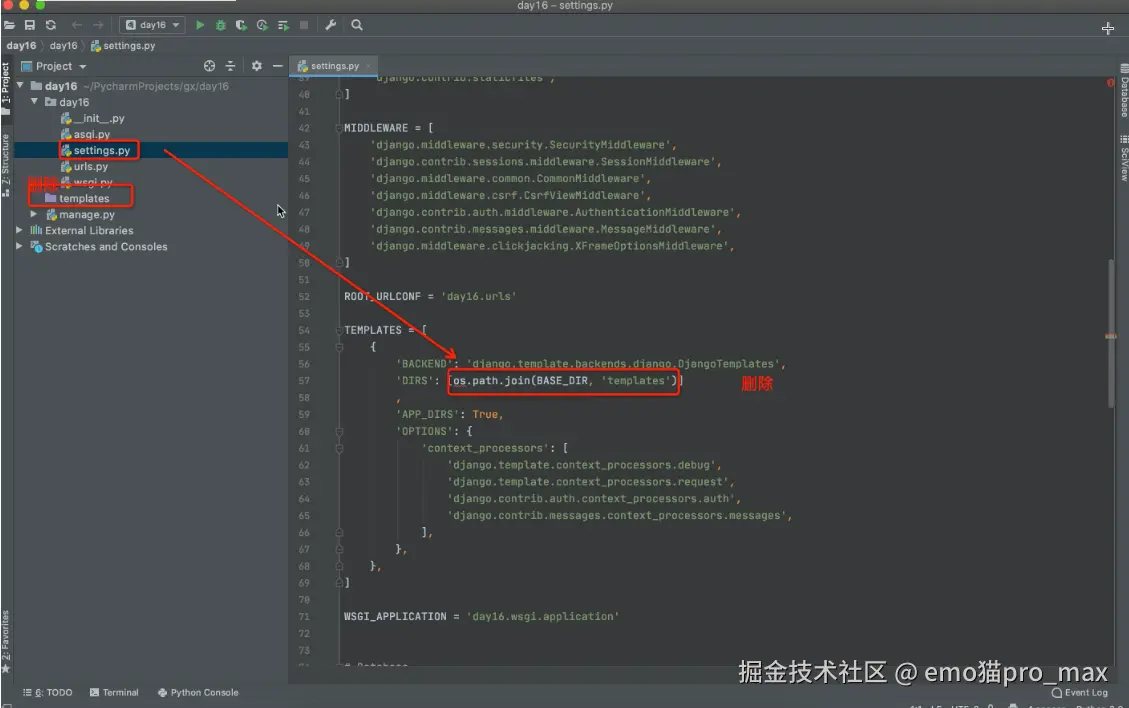This screenshot has height=708, width=1129.
Task: Click context_processors.debug line
Action: (584, 465)
